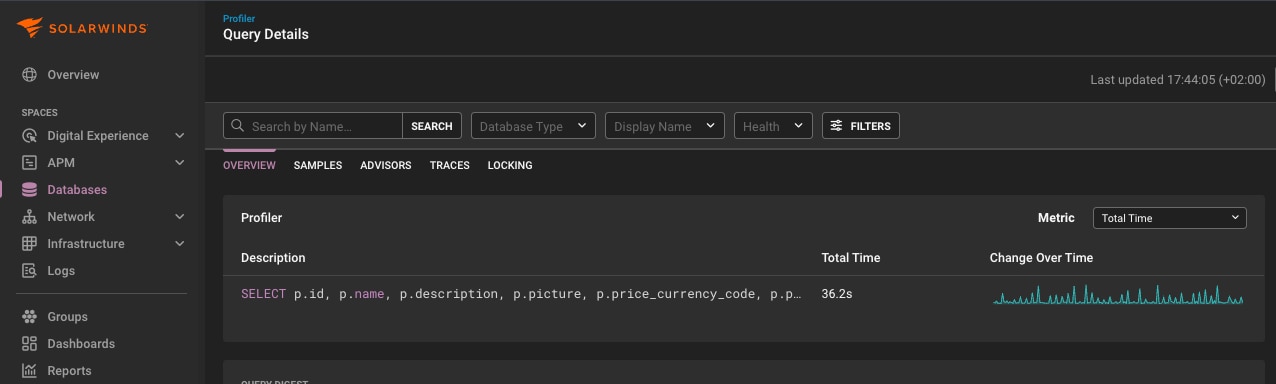Viewport: 1276px width, 384px height.
Task: Expand the APM section chevron
Action: point(180,163)
